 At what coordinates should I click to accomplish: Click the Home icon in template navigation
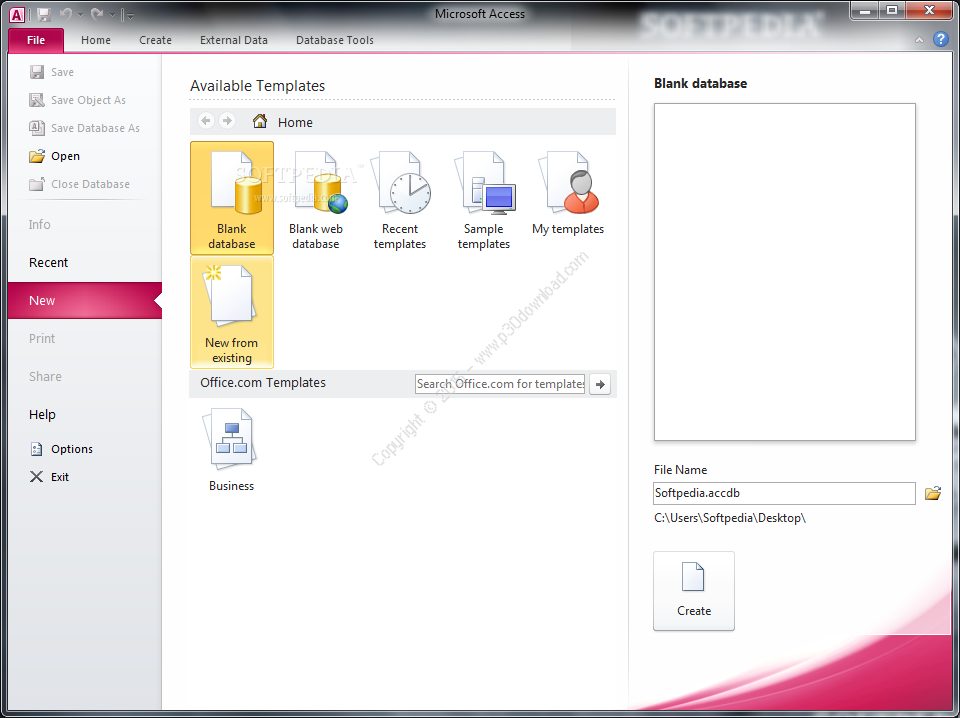click(x=260, y=121)
